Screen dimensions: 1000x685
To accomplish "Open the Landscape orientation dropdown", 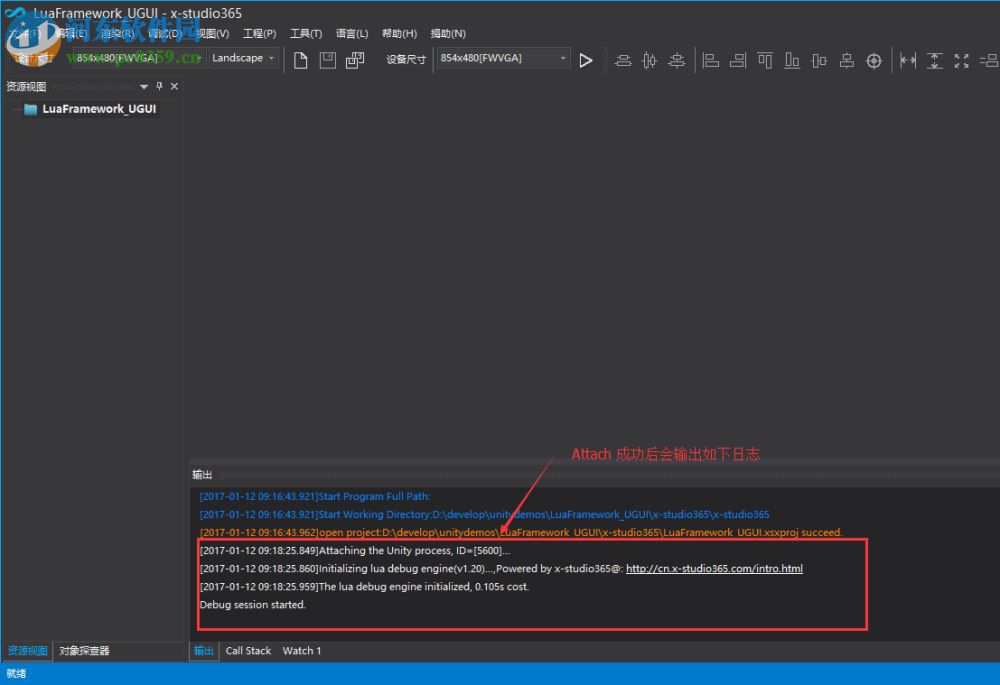I will pos(243,58).
